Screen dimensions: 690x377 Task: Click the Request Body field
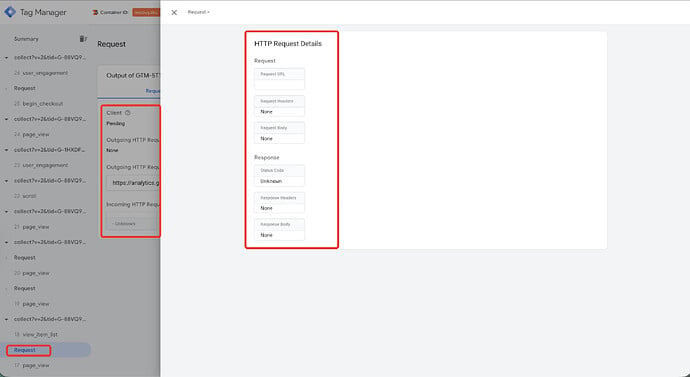pyautogui.click(x=279, y=133)
